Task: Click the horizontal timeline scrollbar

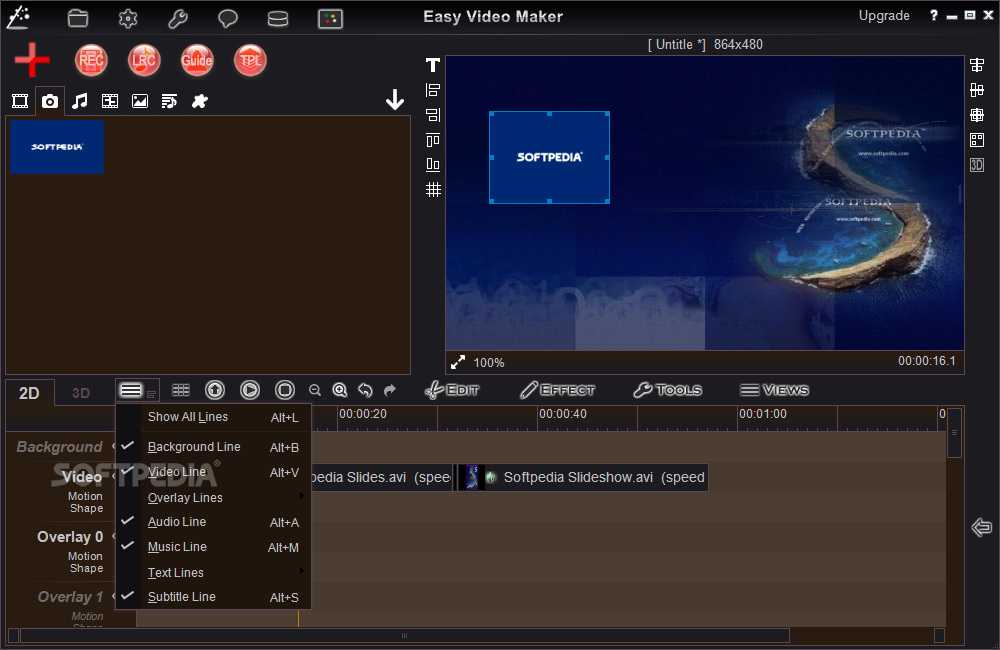Action: point(405,635)
